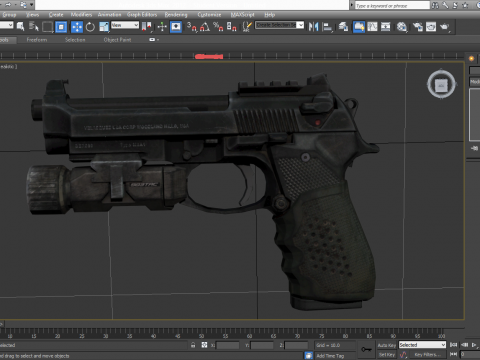Toggle the Angle Snap button

[x=205, y=27]
